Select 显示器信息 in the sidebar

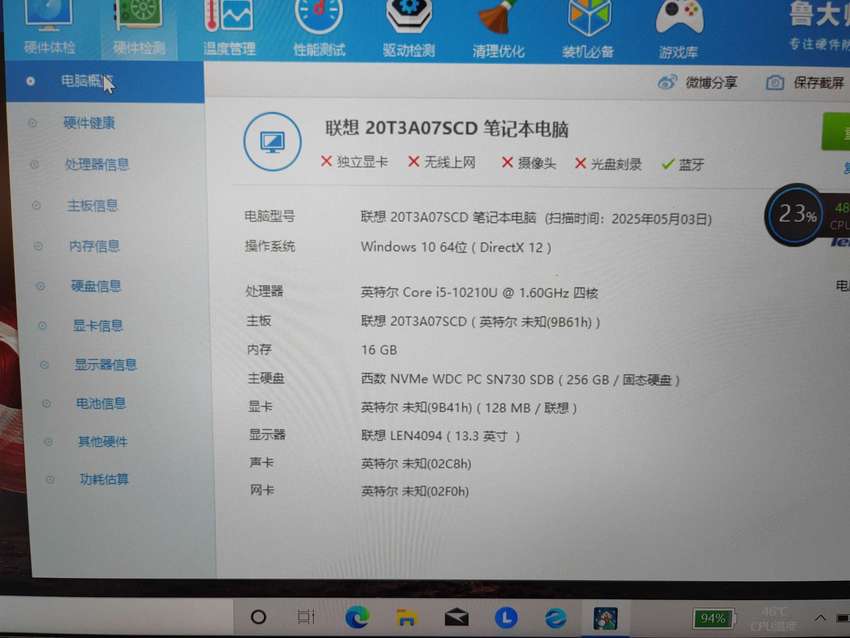pyautogui.click(x=106, y=364)
